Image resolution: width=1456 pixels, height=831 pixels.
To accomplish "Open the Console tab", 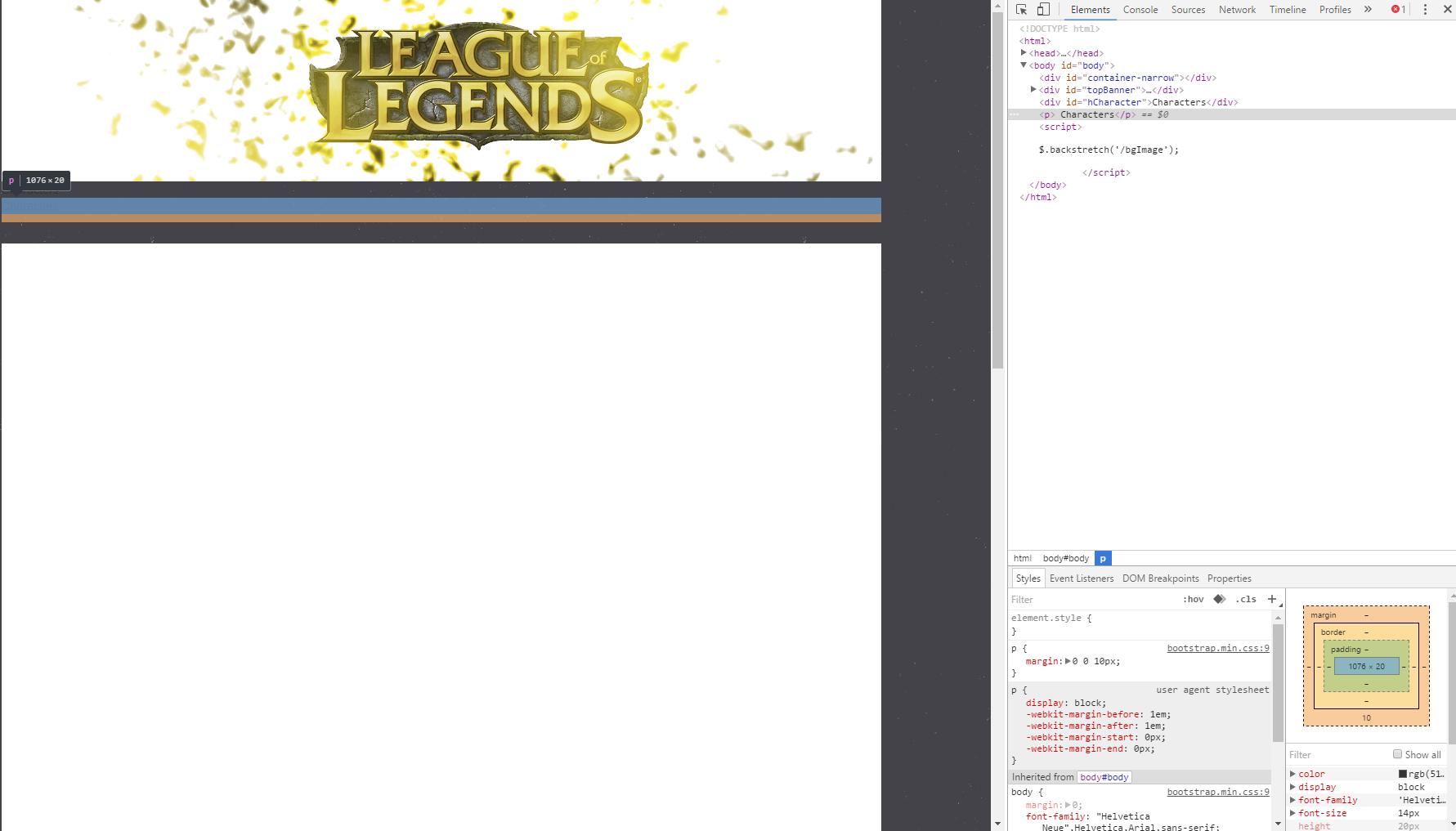I will 1140,10.
